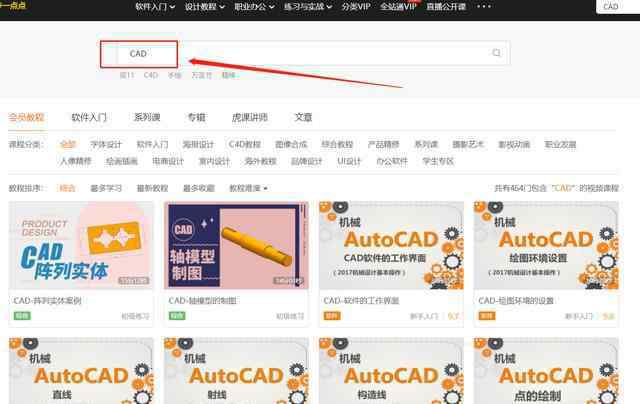Open the AutoCAD 射线 course thumbnail
The width and height of the screenshot is (640, 404).
pyautogui.click(x=236, y=371)
